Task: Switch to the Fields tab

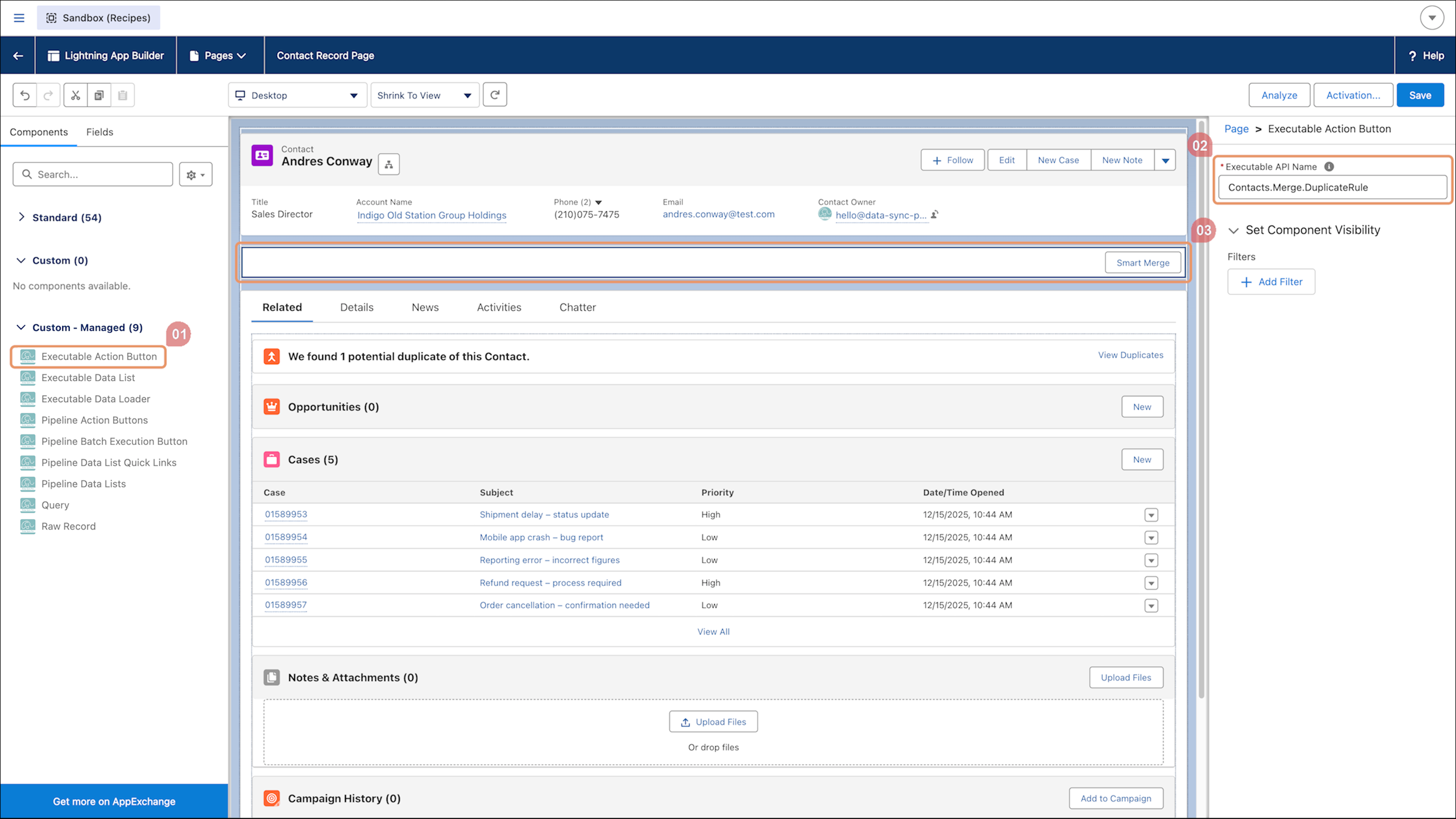Action: pyautogui.click(x=99, y=132)
